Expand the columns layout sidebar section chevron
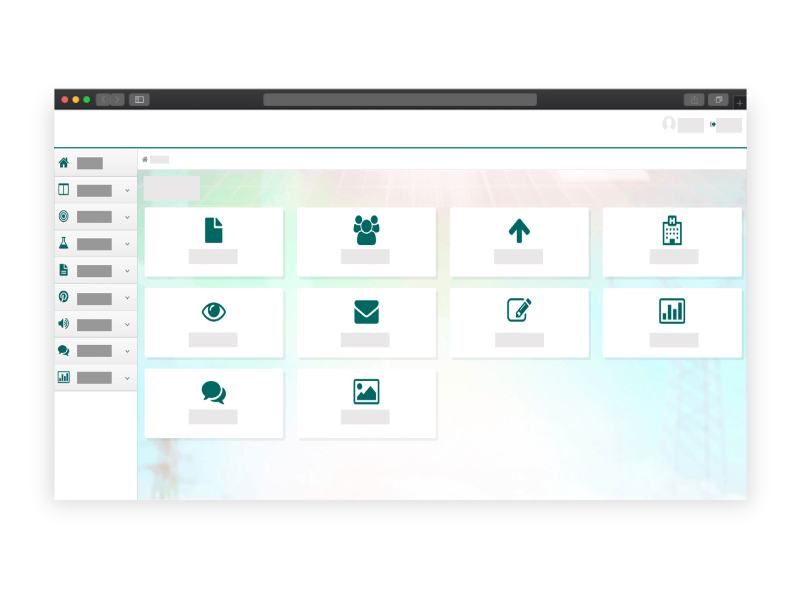 [127, 190]
